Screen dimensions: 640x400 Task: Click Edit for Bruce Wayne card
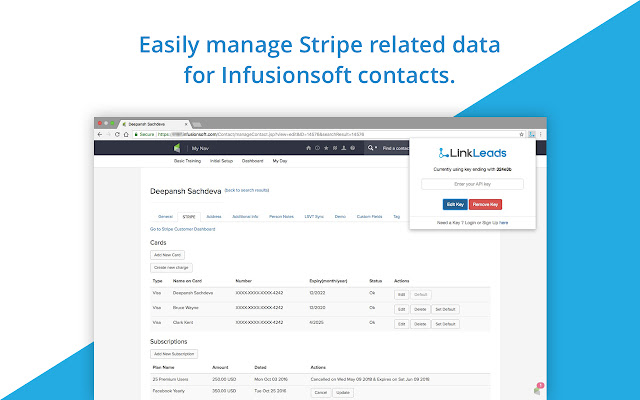point(401,309)
